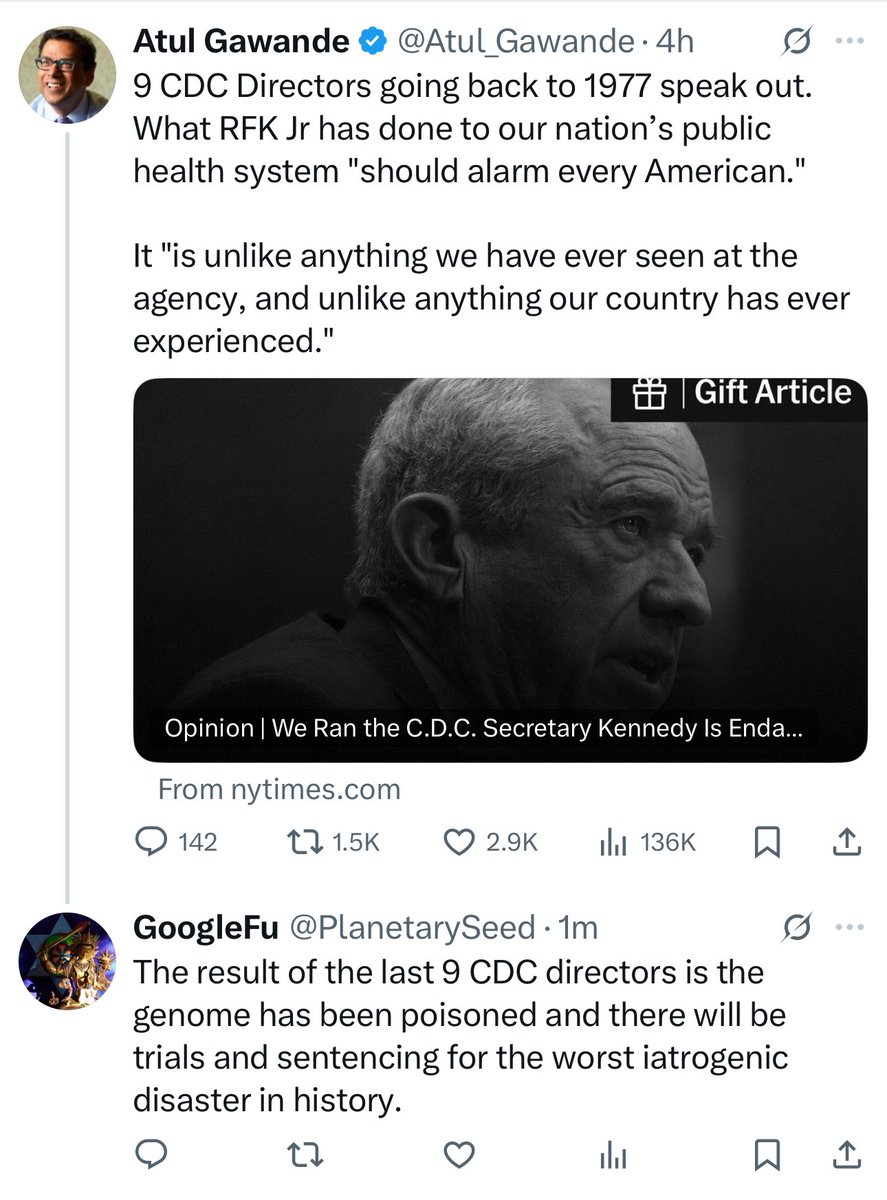Screen dimensions: 887x1200
Task: Like Atul Gawande's tweet
Action: (459, 843)
